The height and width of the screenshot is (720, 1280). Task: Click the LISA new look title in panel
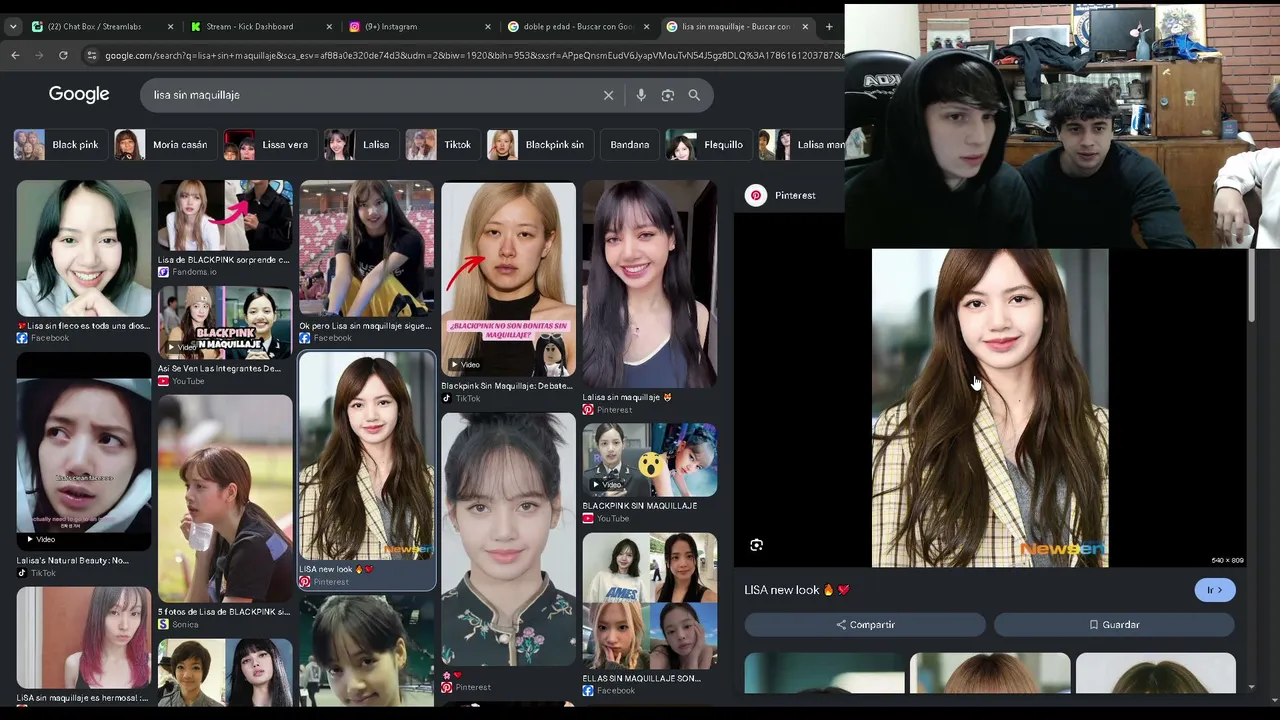point(797,590)
